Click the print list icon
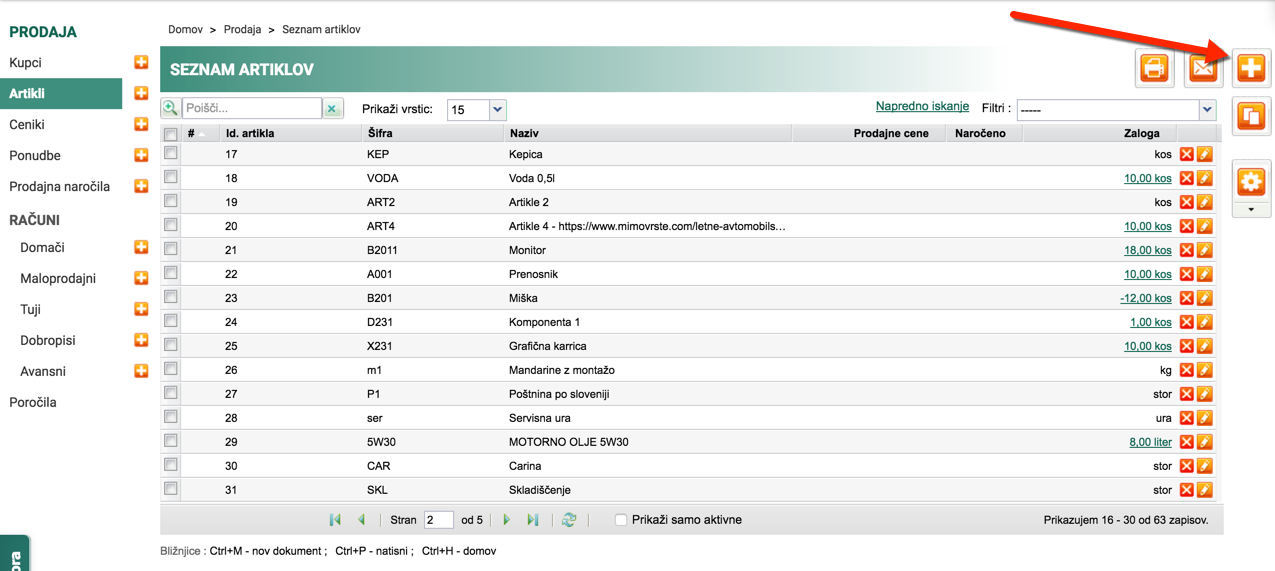Viewport: 1275px width, 571px height. pos(1154,69)
